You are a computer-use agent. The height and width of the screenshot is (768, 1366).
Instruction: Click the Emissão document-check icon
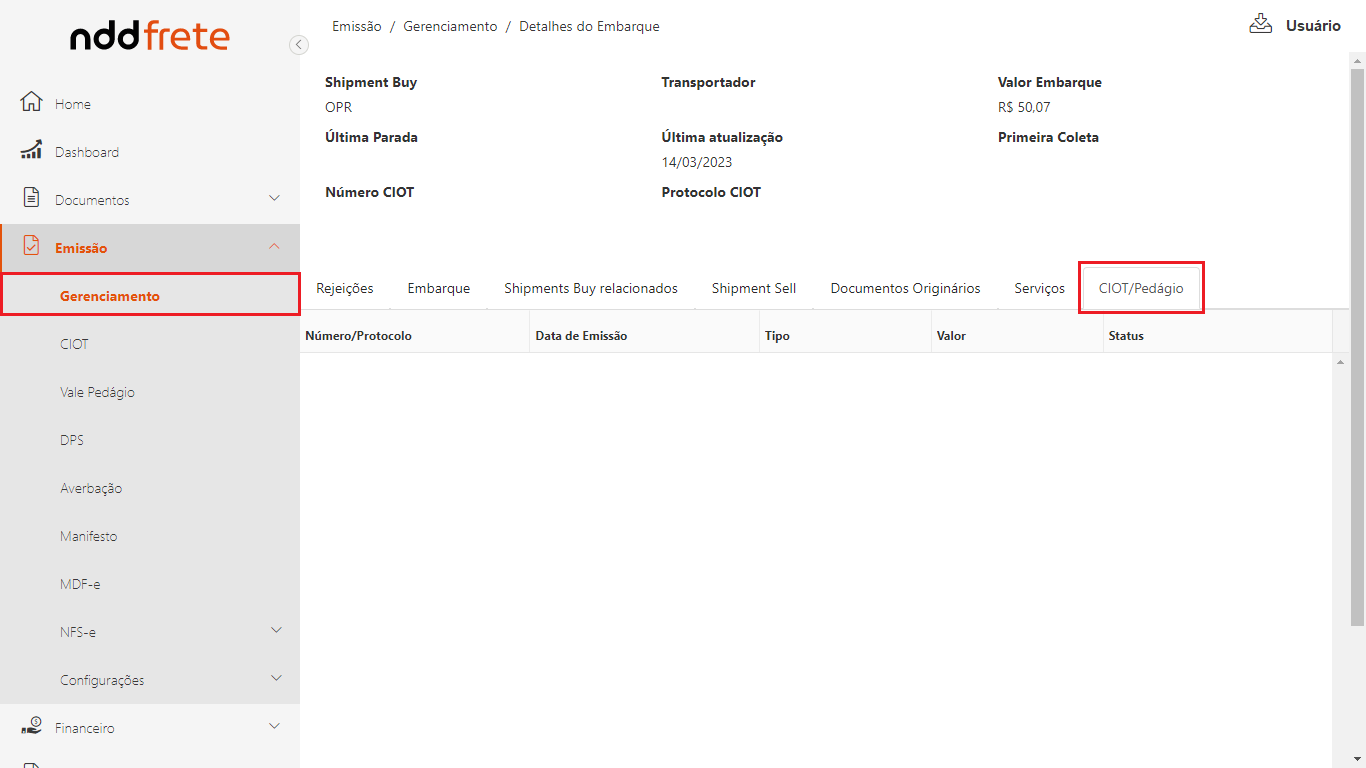click(x=31, y=246)
